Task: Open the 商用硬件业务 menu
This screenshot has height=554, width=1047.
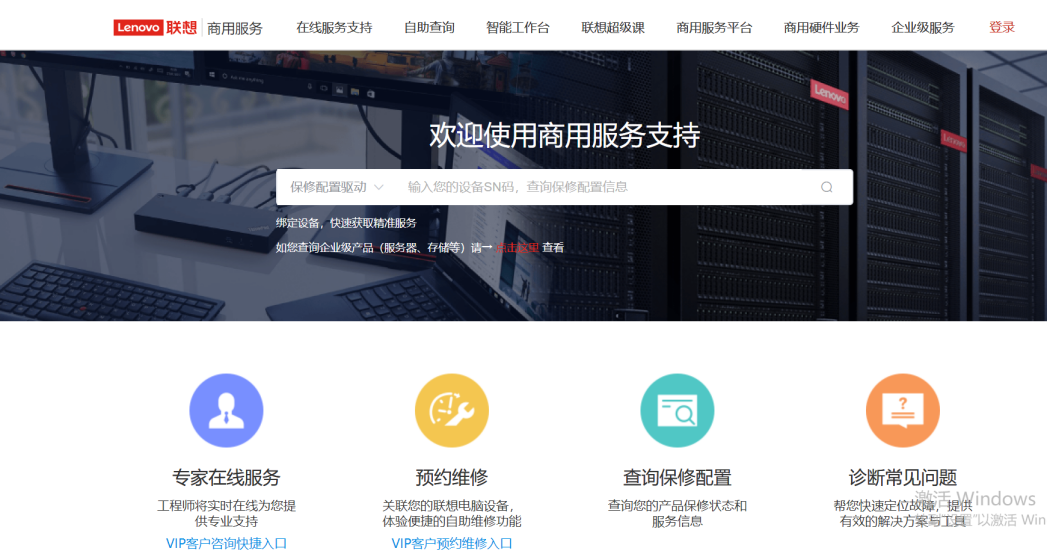Action: (821, 27)
